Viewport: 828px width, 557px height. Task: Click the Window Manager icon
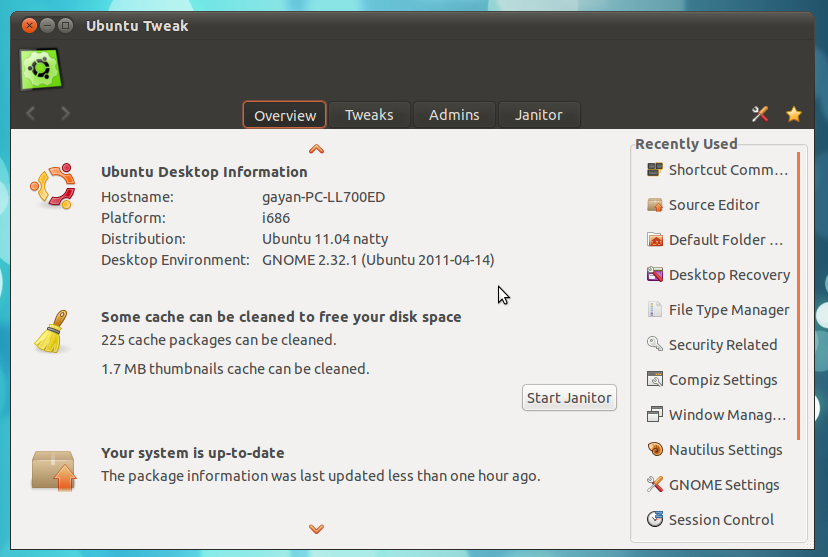(x=655, y=414)
